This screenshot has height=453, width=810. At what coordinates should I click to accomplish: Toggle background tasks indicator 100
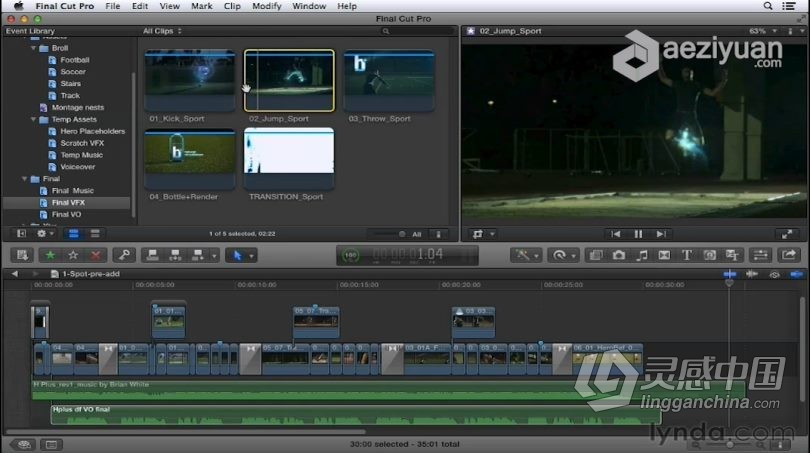[x=350, y=255]
